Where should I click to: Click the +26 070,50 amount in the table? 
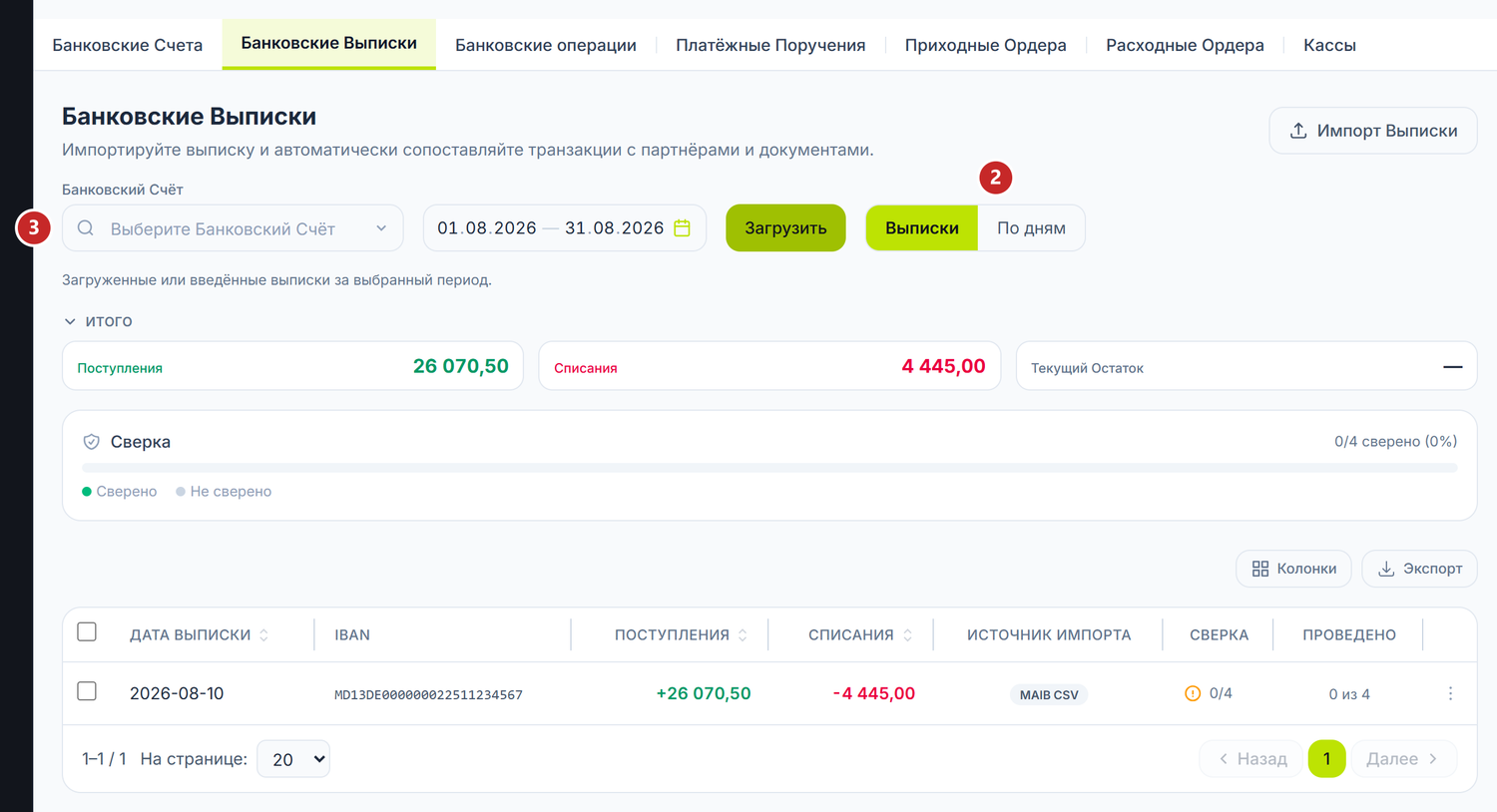click(704, 693)
